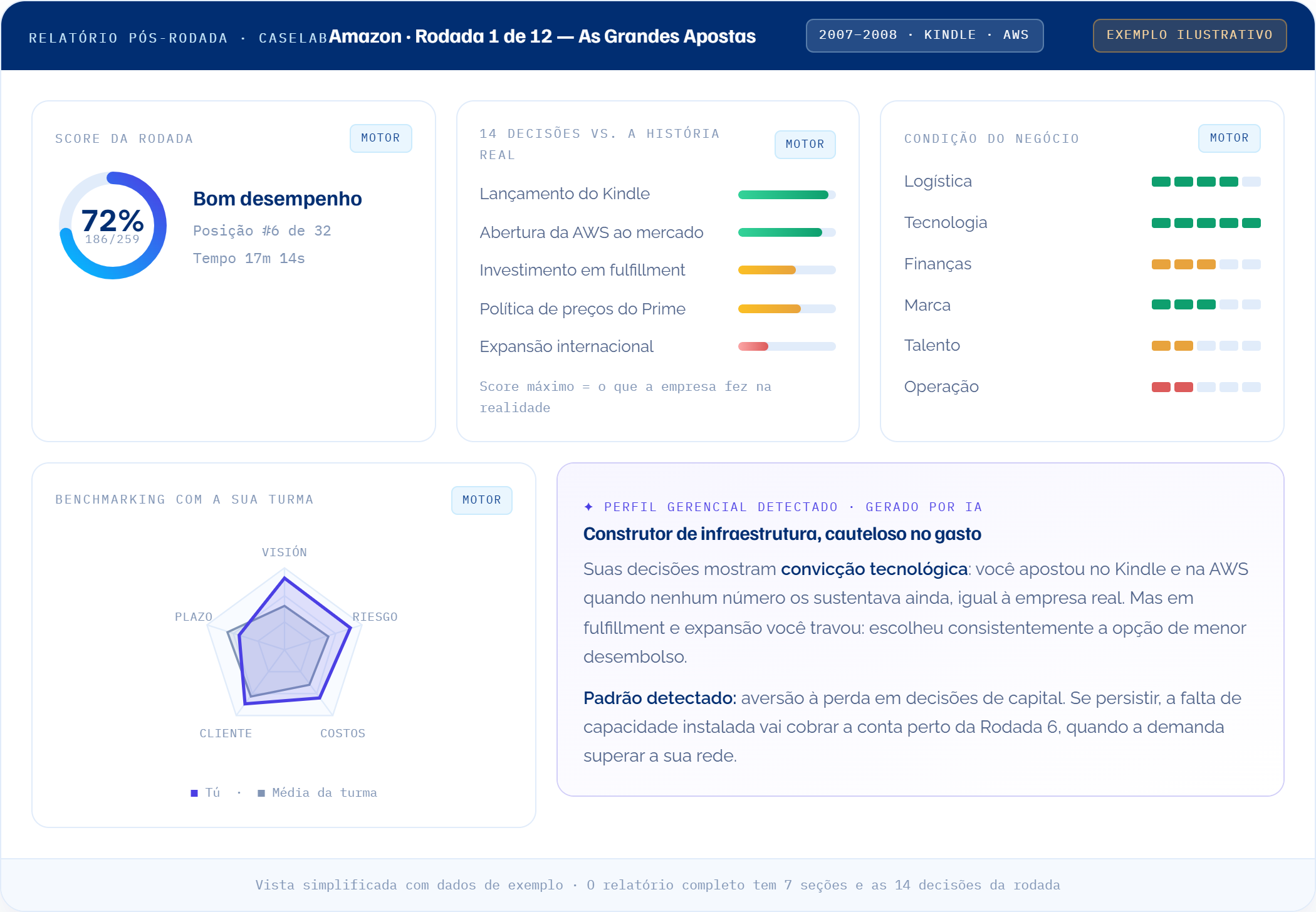Click the MOTOR badge in Benchmarking card
1316x912 pixels.
pos(481,500)
